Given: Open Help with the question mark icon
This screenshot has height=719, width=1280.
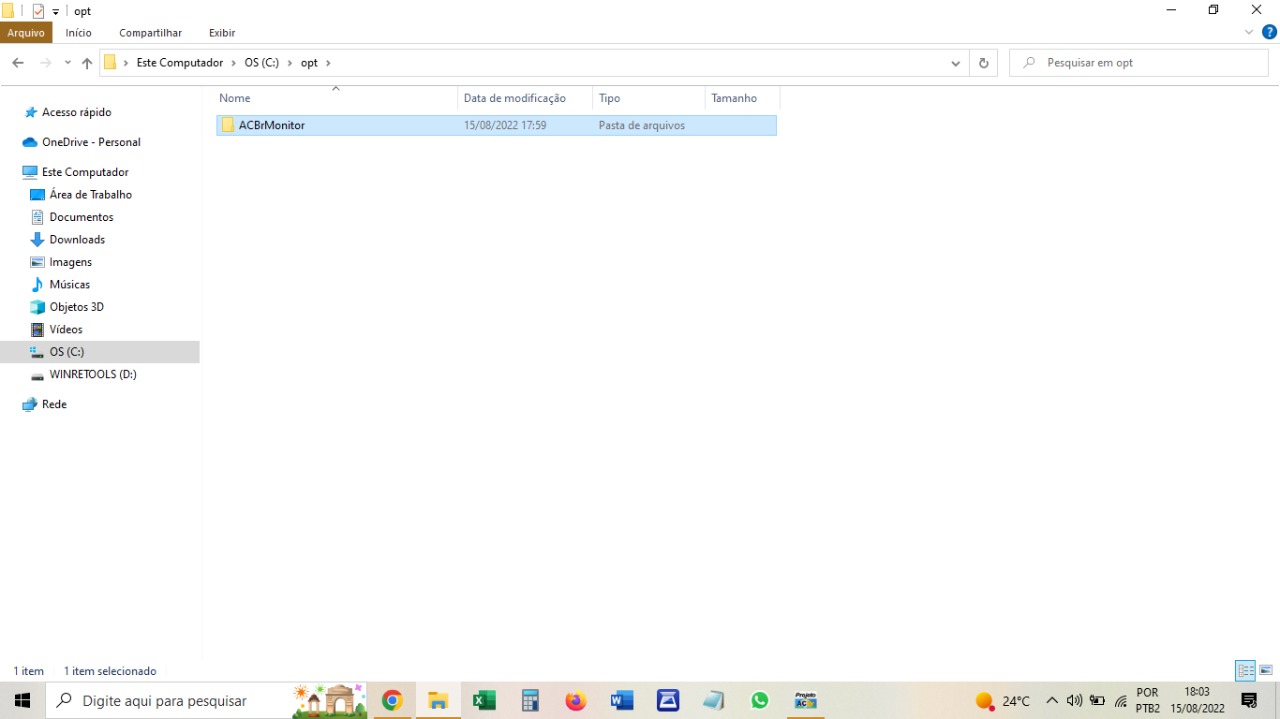Looking at the screenshot, I should pyautogui.click(x=1270, y=33).
